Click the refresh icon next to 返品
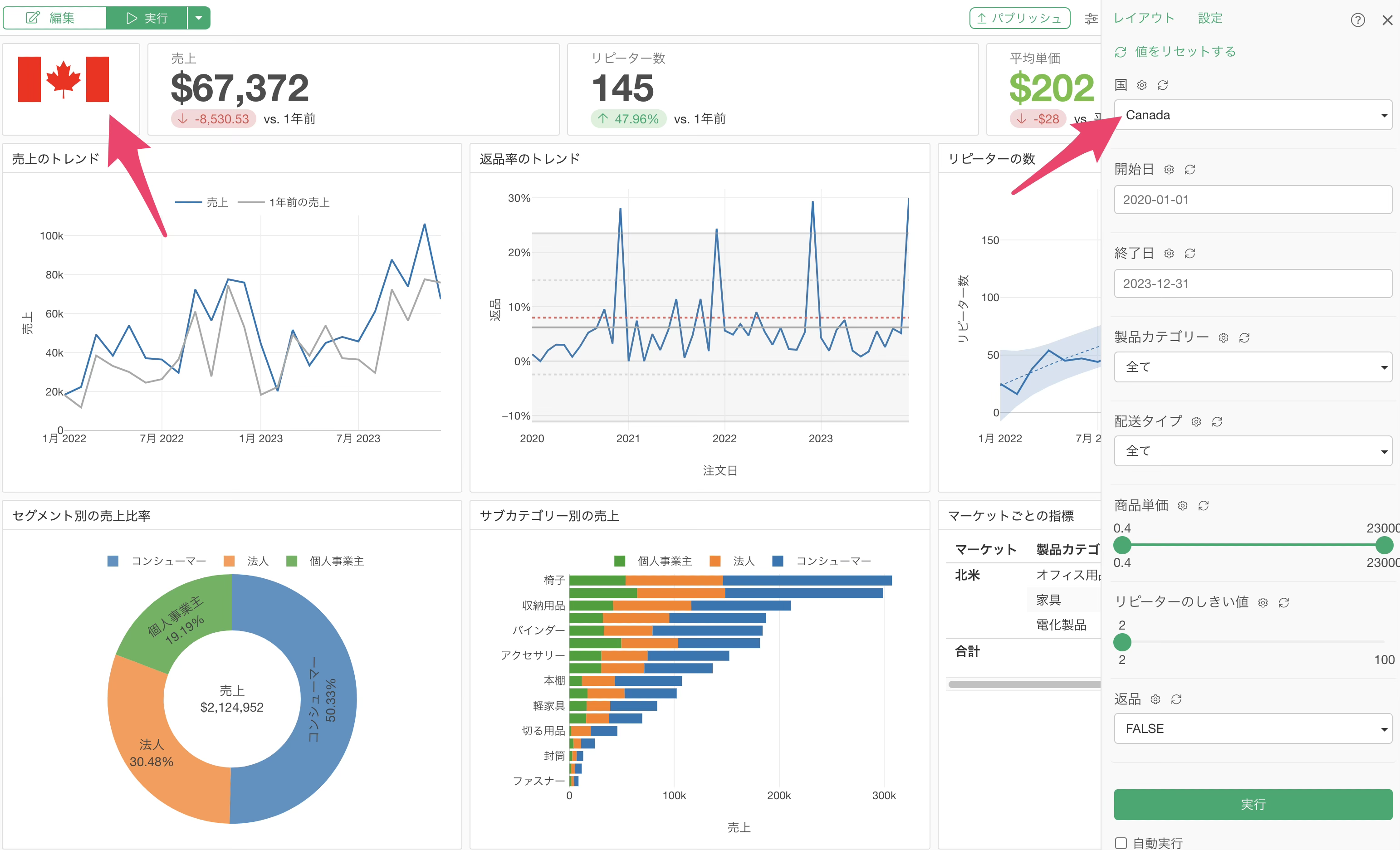 (x=1176, y=699)
